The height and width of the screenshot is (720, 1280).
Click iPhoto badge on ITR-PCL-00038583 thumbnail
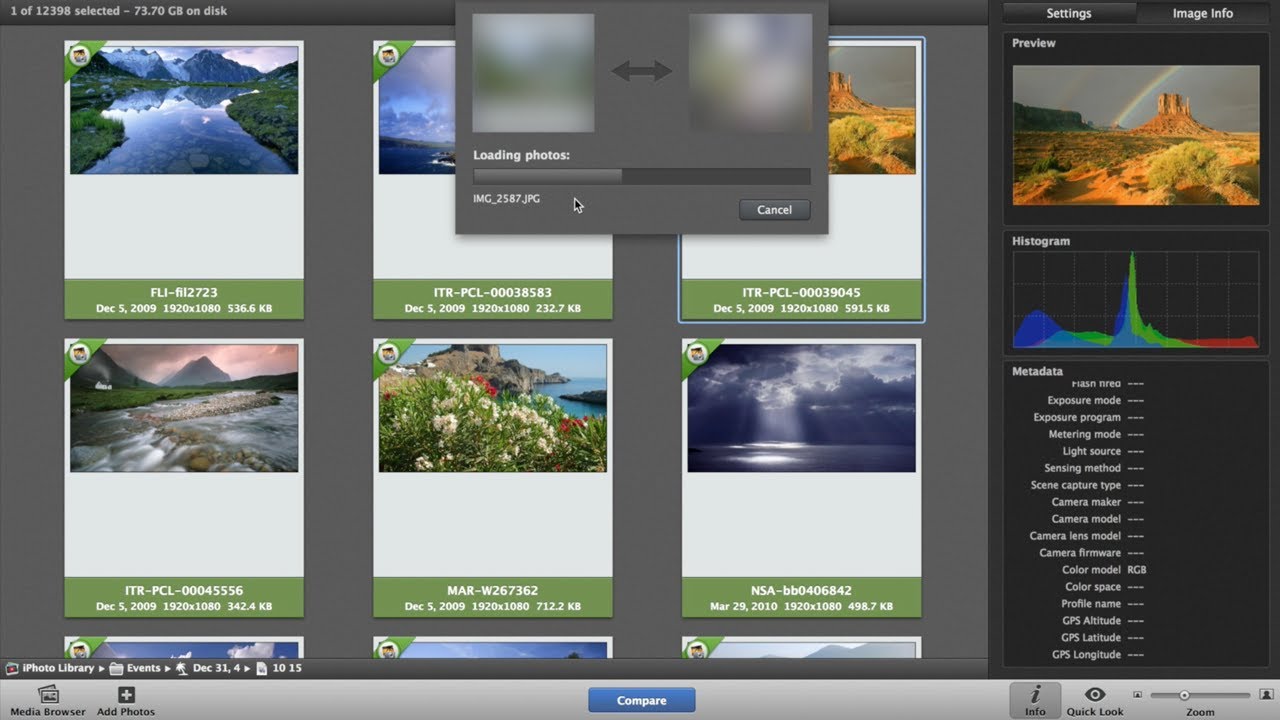click(x=389, y=56)
